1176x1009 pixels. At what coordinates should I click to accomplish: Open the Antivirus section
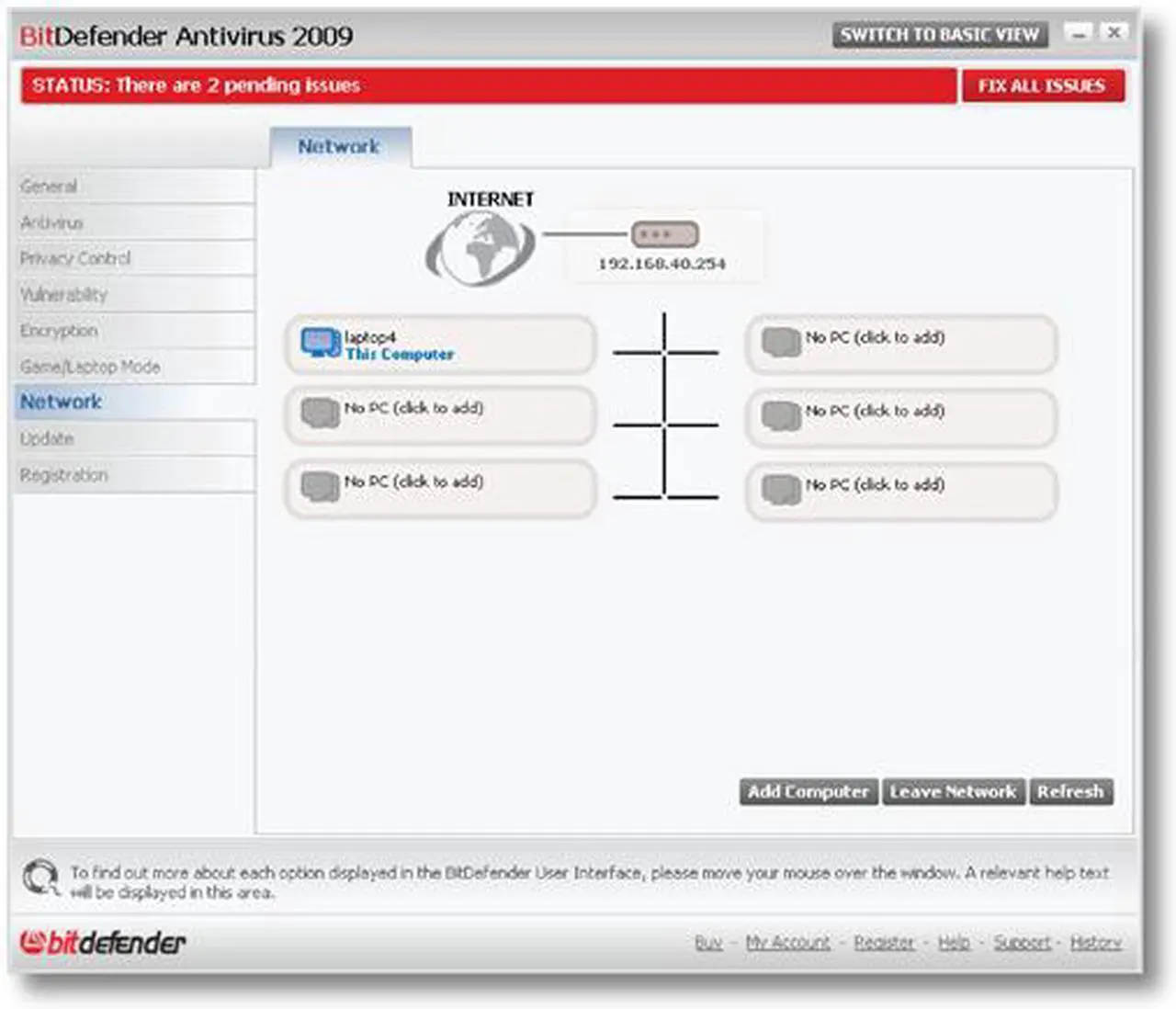[x=134, y=222]
